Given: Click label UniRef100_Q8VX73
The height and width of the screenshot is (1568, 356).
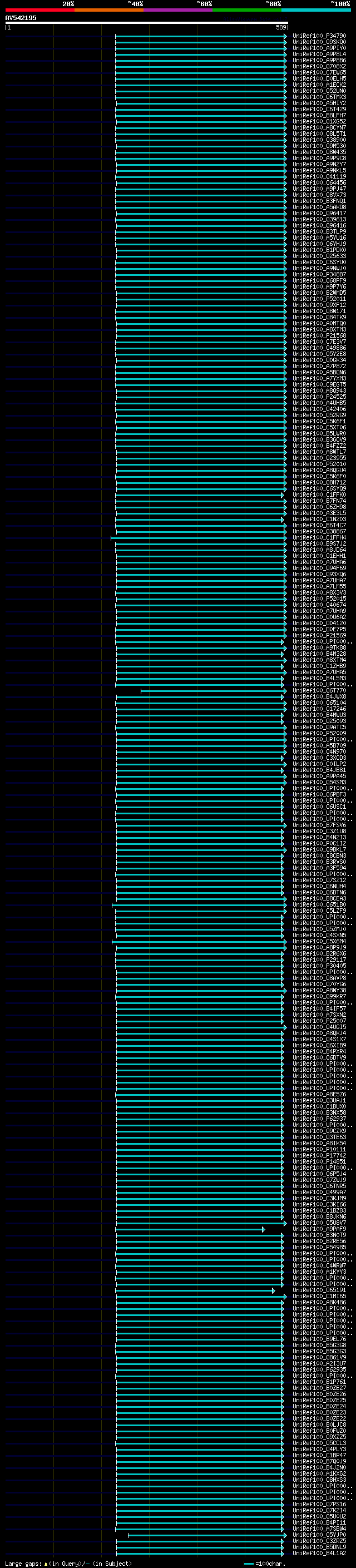Looking at the screenshot, I should (319, 195).
